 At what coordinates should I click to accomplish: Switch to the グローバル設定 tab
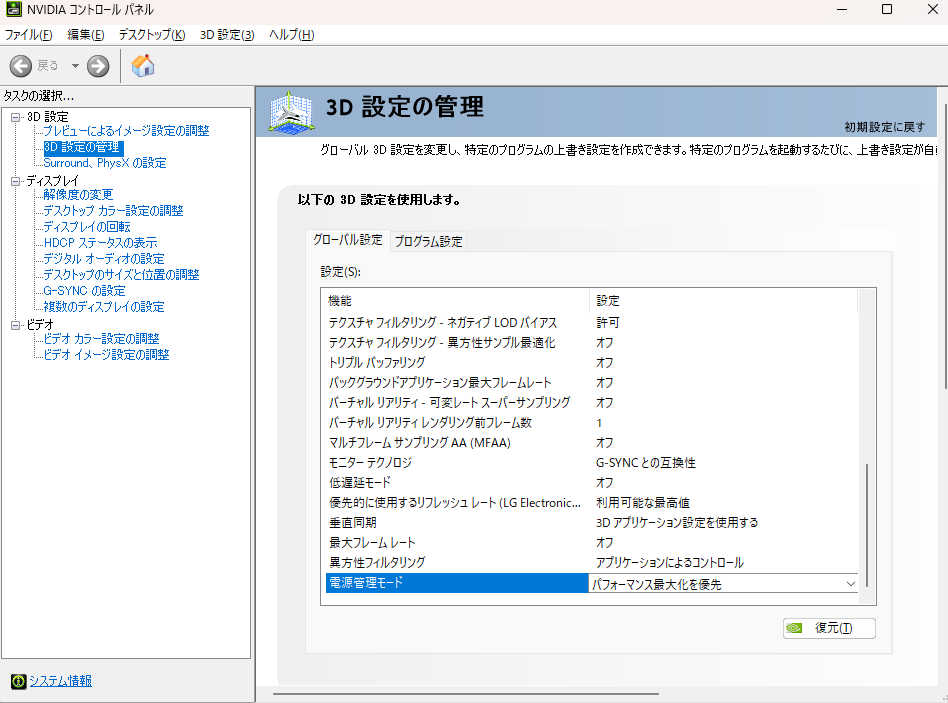(x=348, y=240)
